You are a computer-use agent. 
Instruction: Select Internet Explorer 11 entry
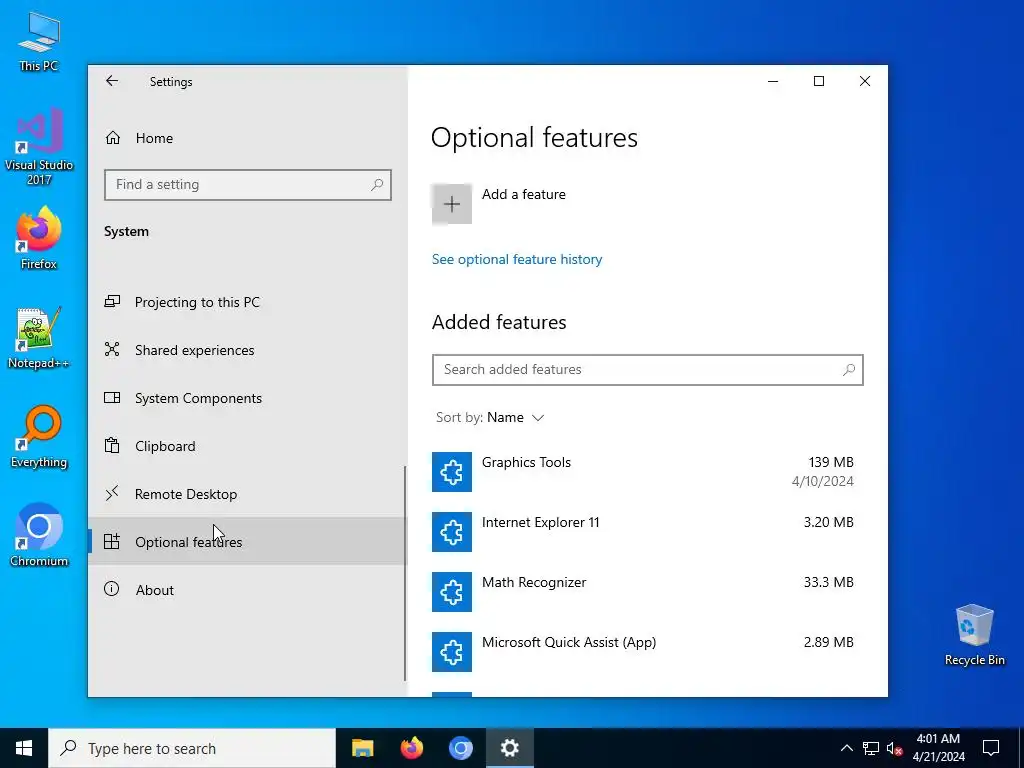(647, 532)
